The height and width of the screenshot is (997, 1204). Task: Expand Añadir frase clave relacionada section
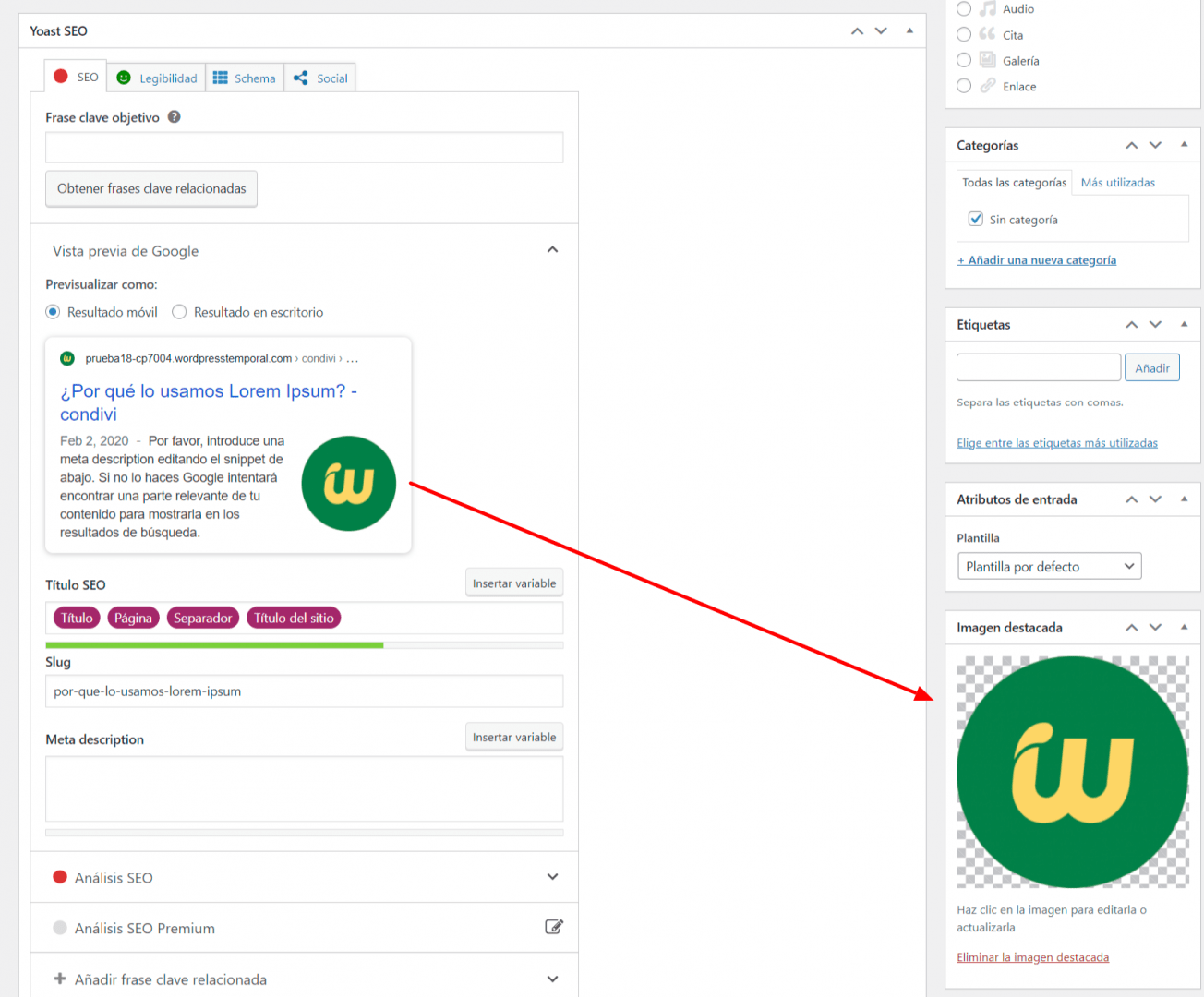pos(552,979)
